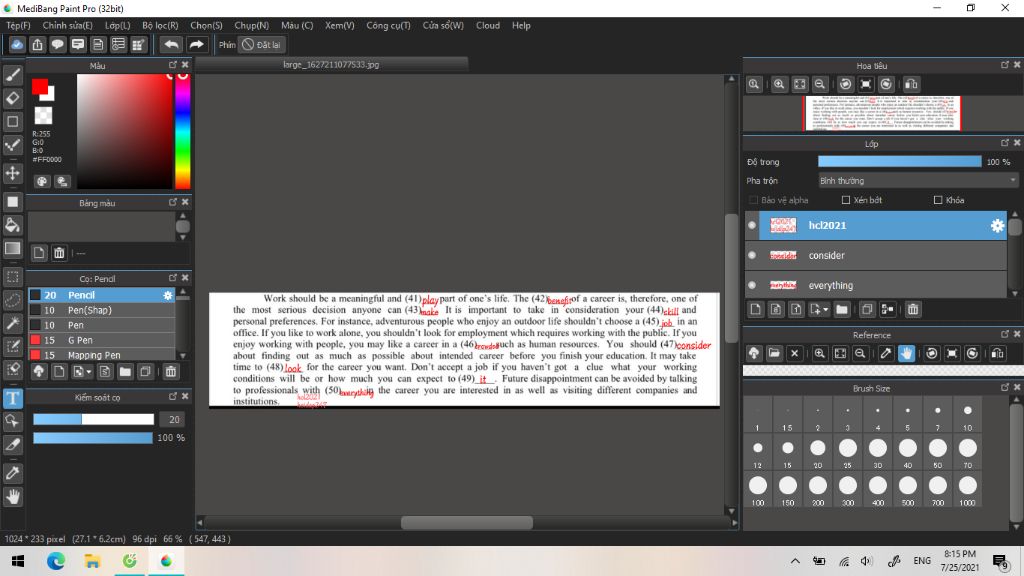Click the cloud save icon in toolbar
Screen dimensions: 1024x576
coord(17,44)
